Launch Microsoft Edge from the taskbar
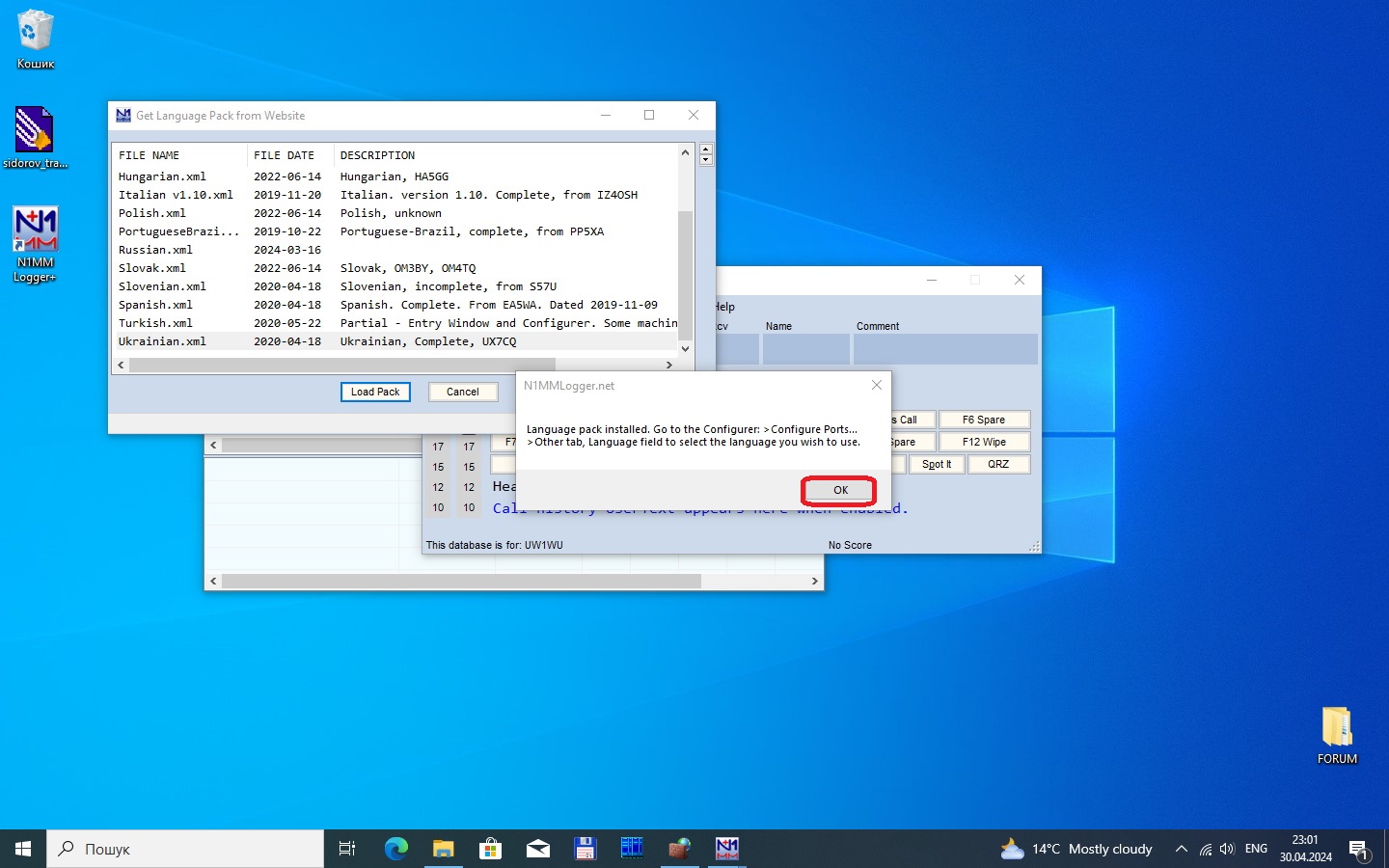1389x868 pixels. pyautogui.click(x=395, y=849)
